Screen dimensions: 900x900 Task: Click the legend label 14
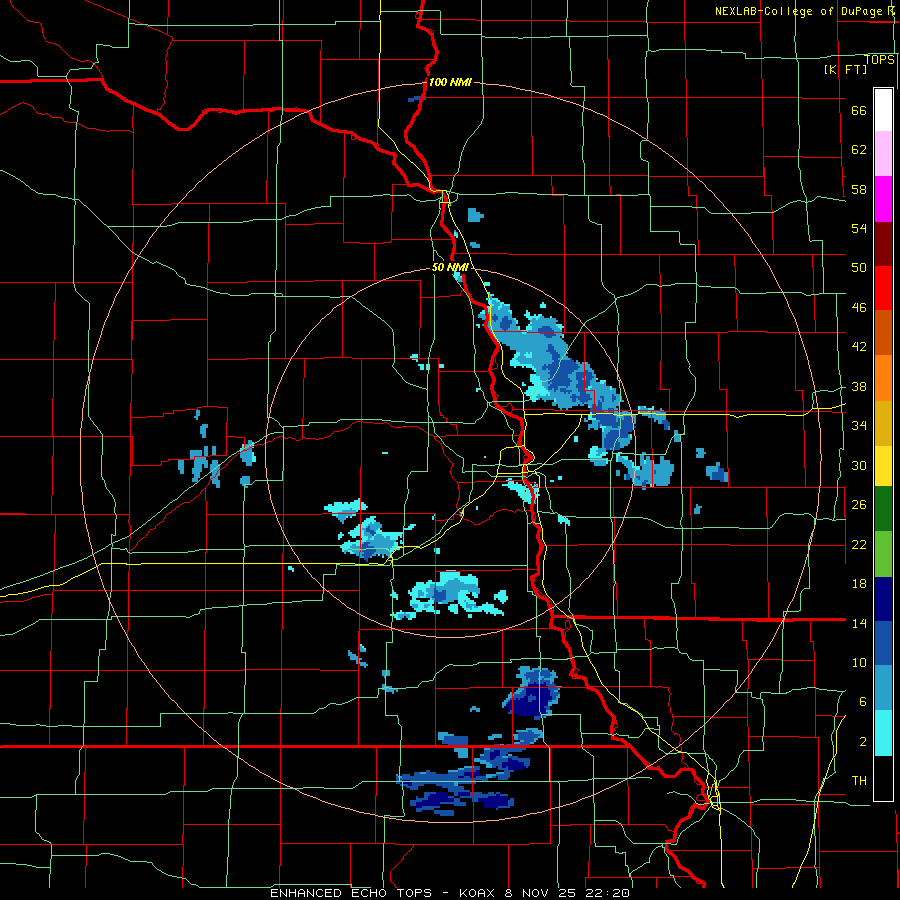tap(859, 623)
